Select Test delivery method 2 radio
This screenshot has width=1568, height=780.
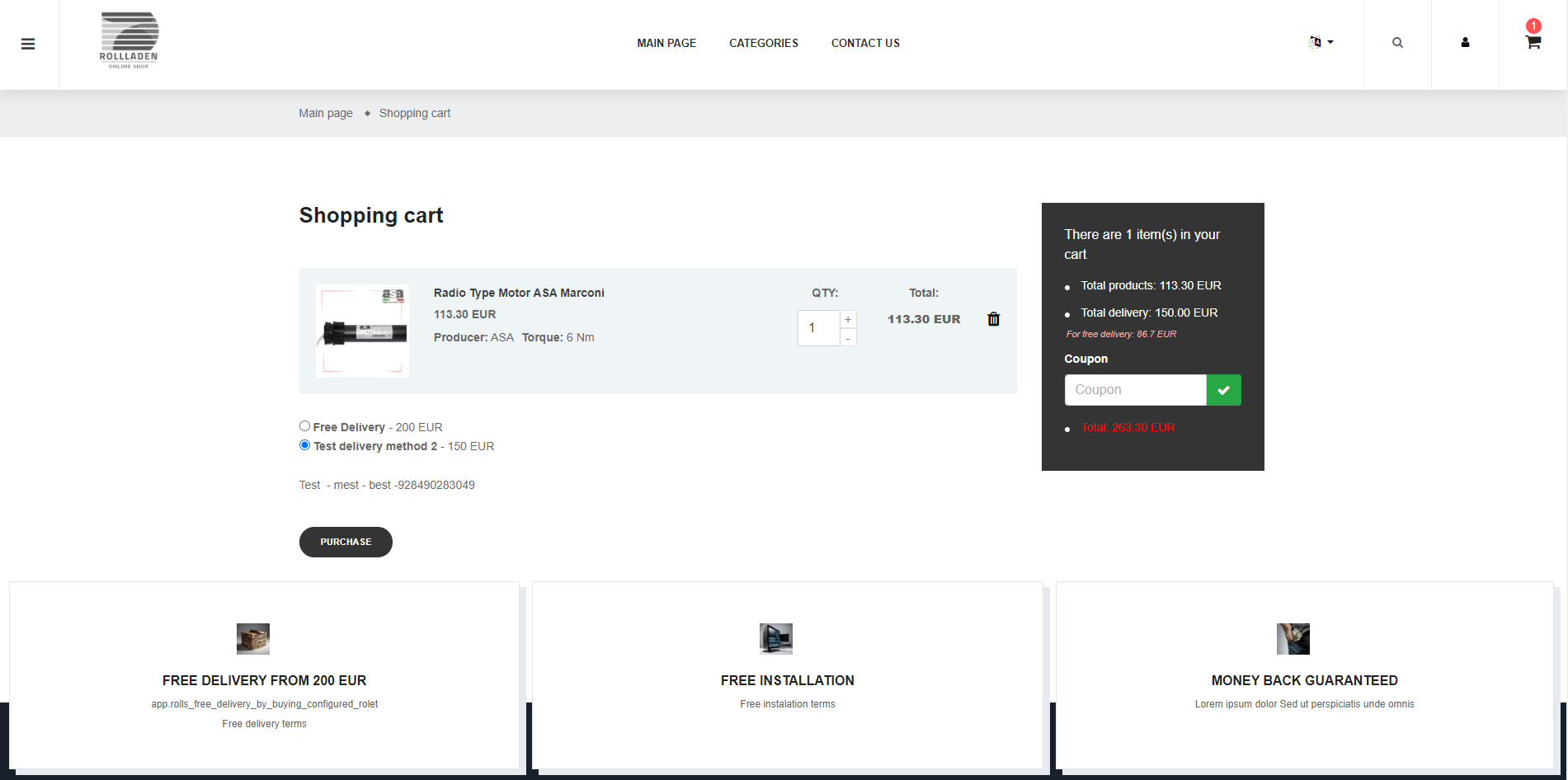pos(305,445)
